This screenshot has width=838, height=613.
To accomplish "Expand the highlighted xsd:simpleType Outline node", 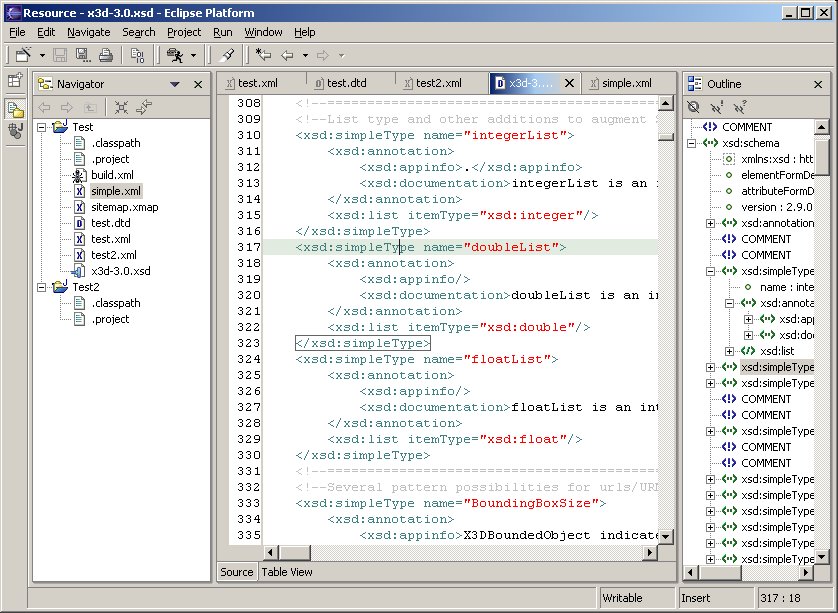I will coord(710,367).
